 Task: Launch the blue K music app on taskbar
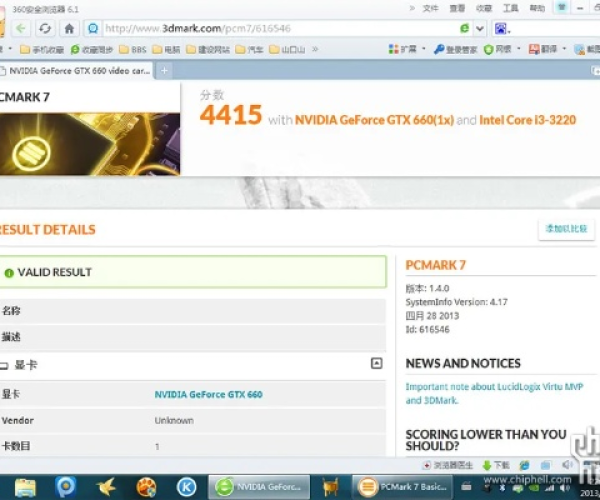coord(187,487)
